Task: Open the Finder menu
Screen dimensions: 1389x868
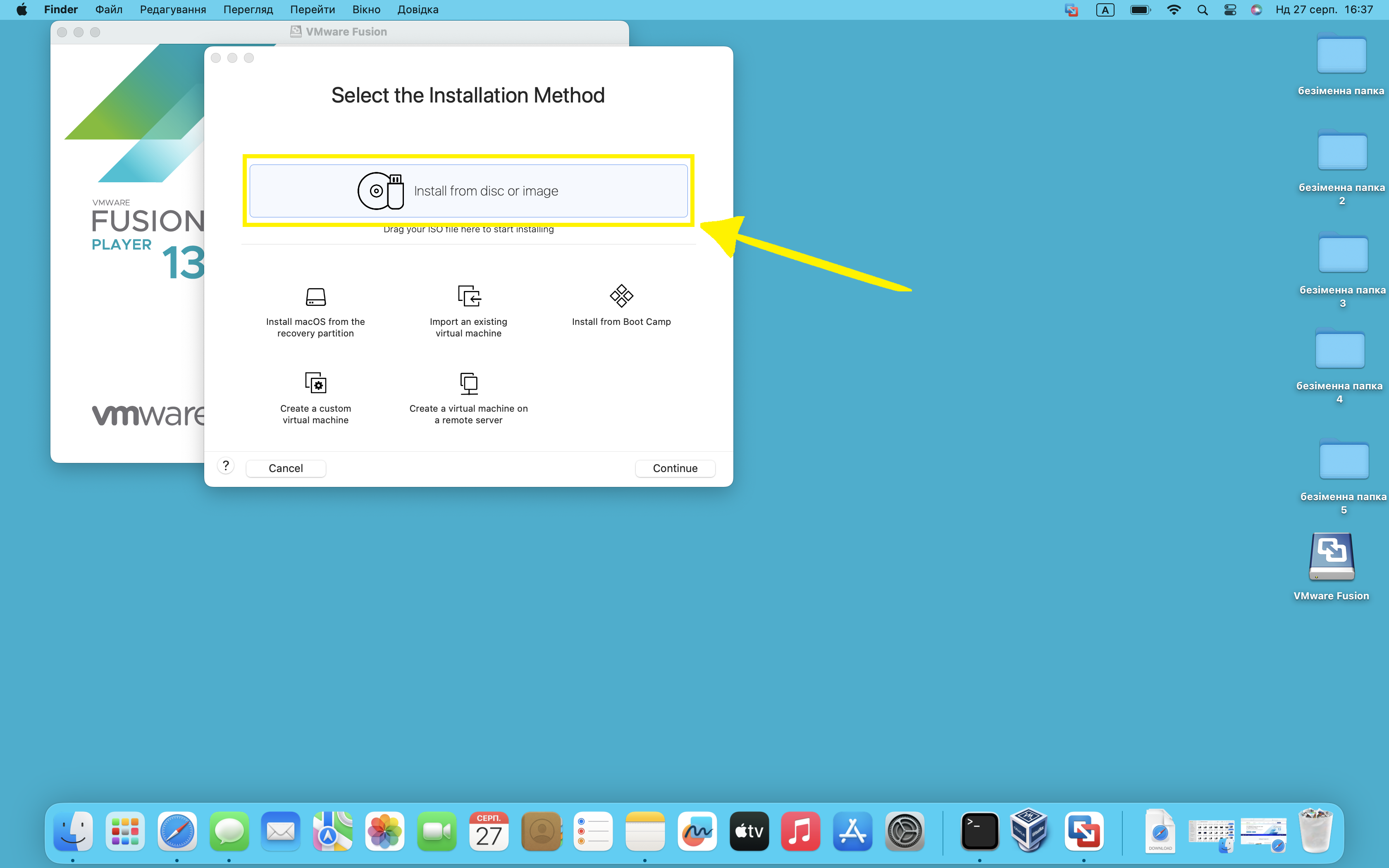Action: [61, 10]
